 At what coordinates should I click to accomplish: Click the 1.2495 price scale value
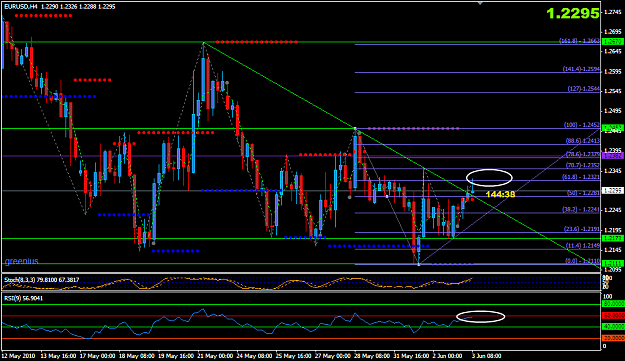(x=613, y=111)
